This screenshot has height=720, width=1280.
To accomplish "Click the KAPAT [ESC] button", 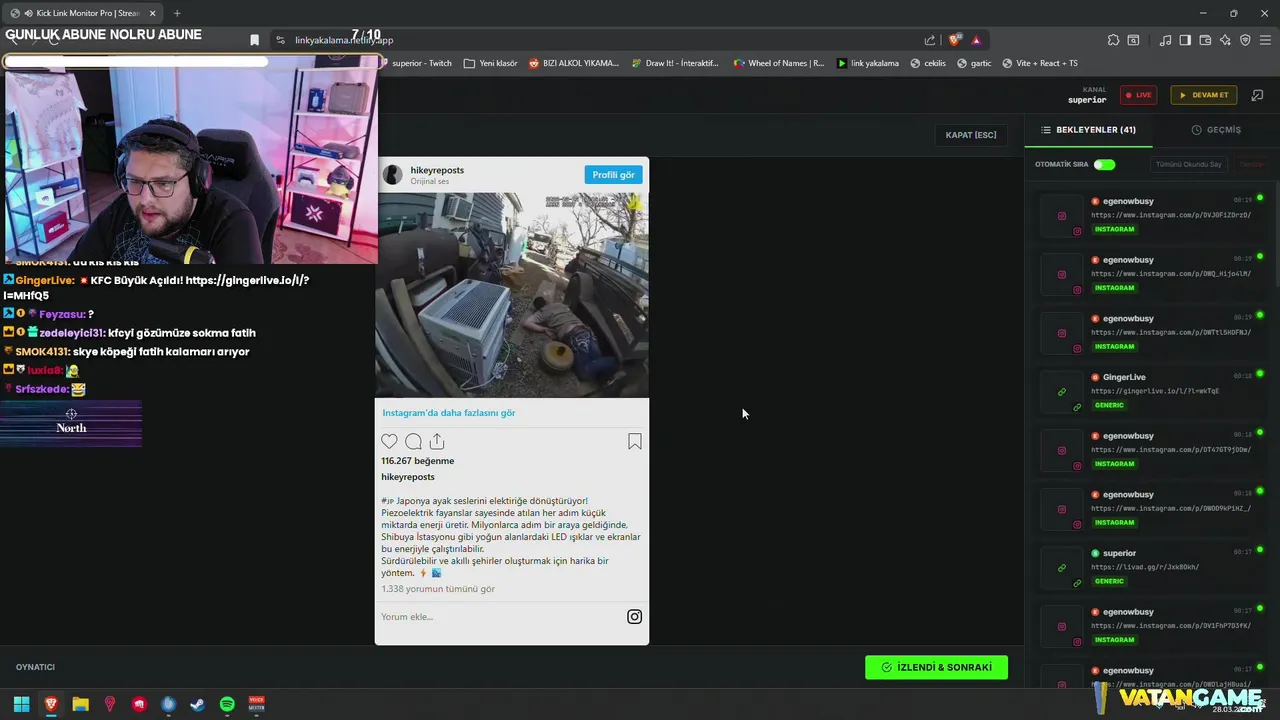I will click(971, 135).
